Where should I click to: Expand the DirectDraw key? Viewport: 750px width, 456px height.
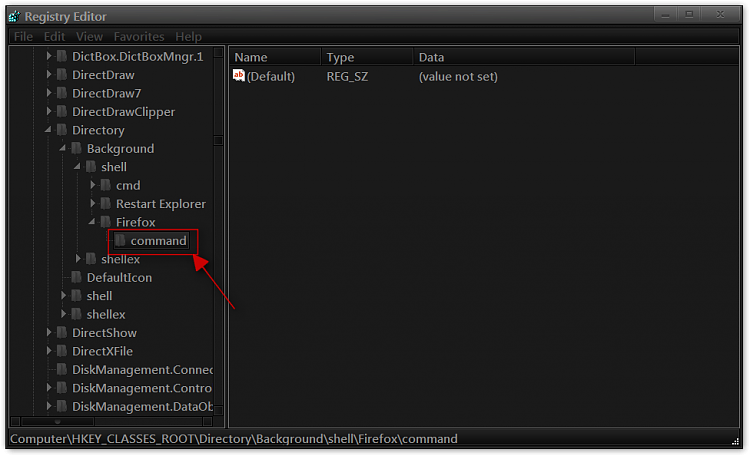coord(49,75)
